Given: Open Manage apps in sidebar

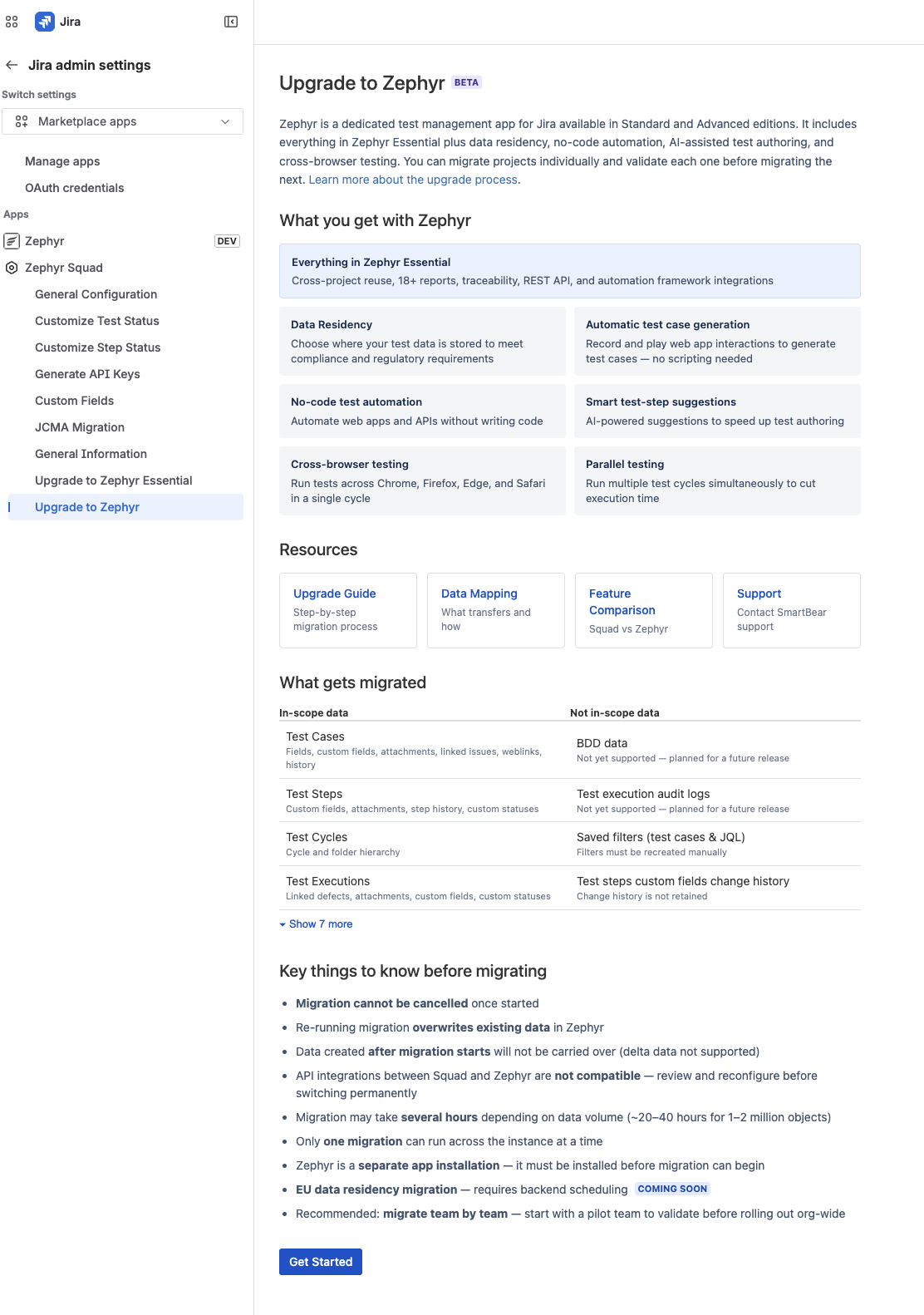Looking at the screenshot, I should point(62,161).
